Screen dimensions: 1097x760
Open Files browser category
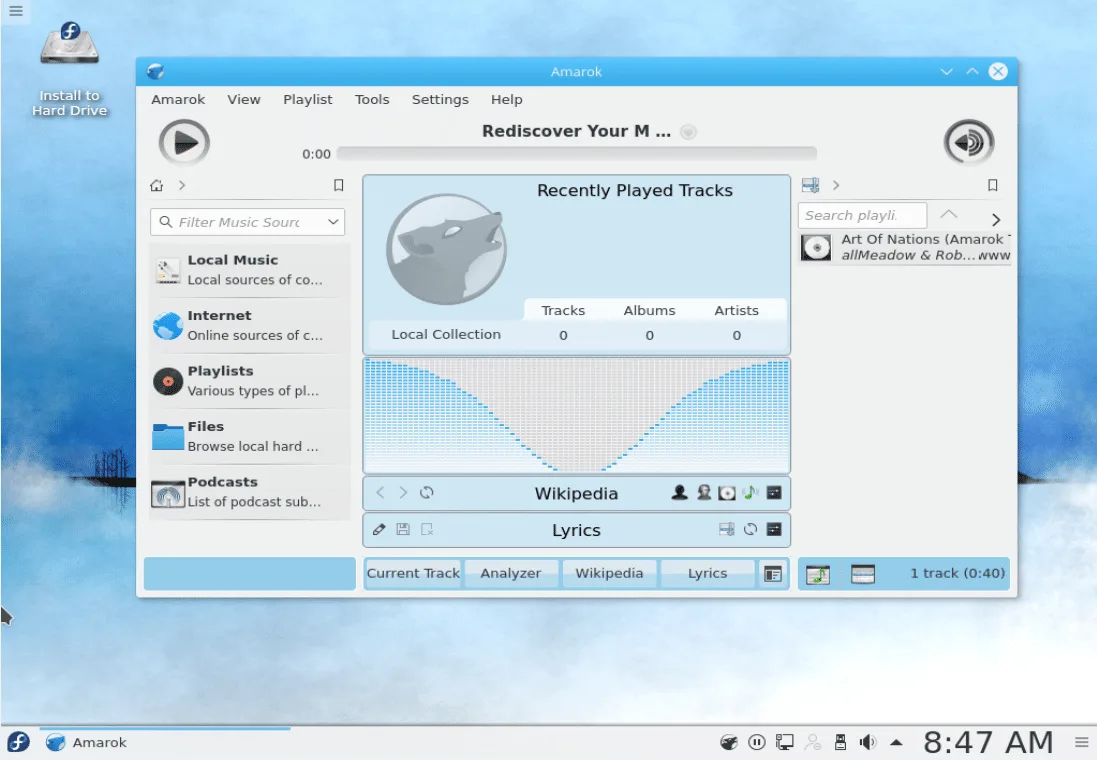(x=250, y=436)
